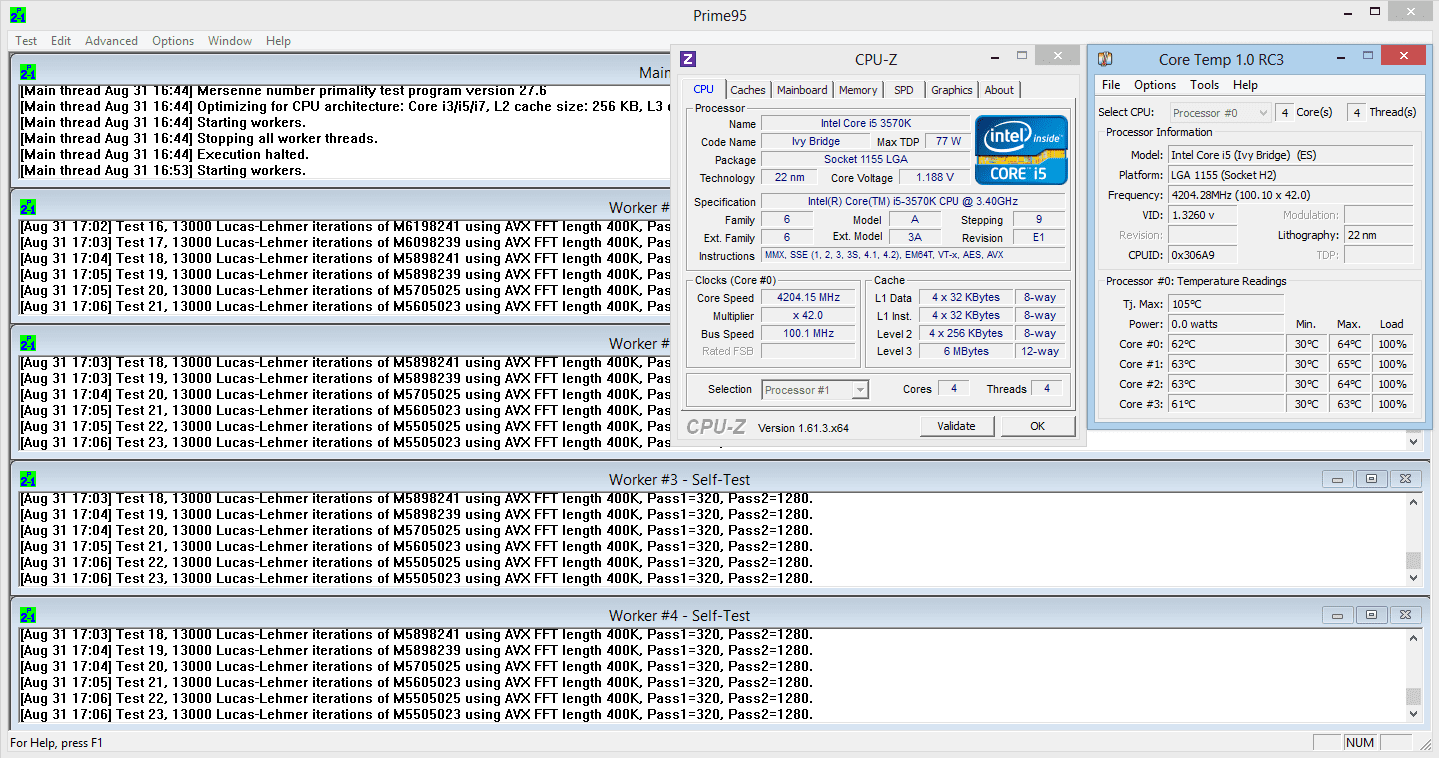Click the NUM indicator in status bar
Viewport: 1439px width, 758px height.
point(1360,743)
